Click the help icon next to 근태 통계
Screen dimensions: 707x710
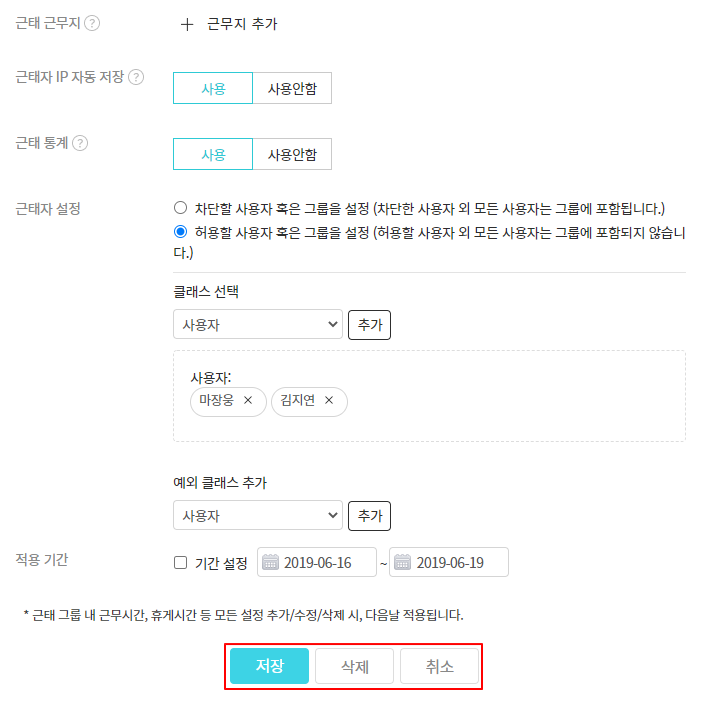[80, 143]
